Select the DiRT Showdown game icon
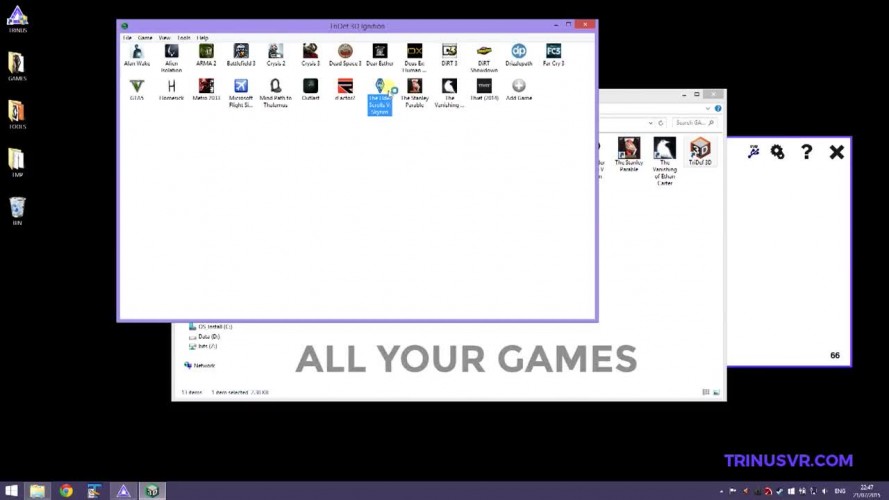889x500 pixels. click(484, 57)
